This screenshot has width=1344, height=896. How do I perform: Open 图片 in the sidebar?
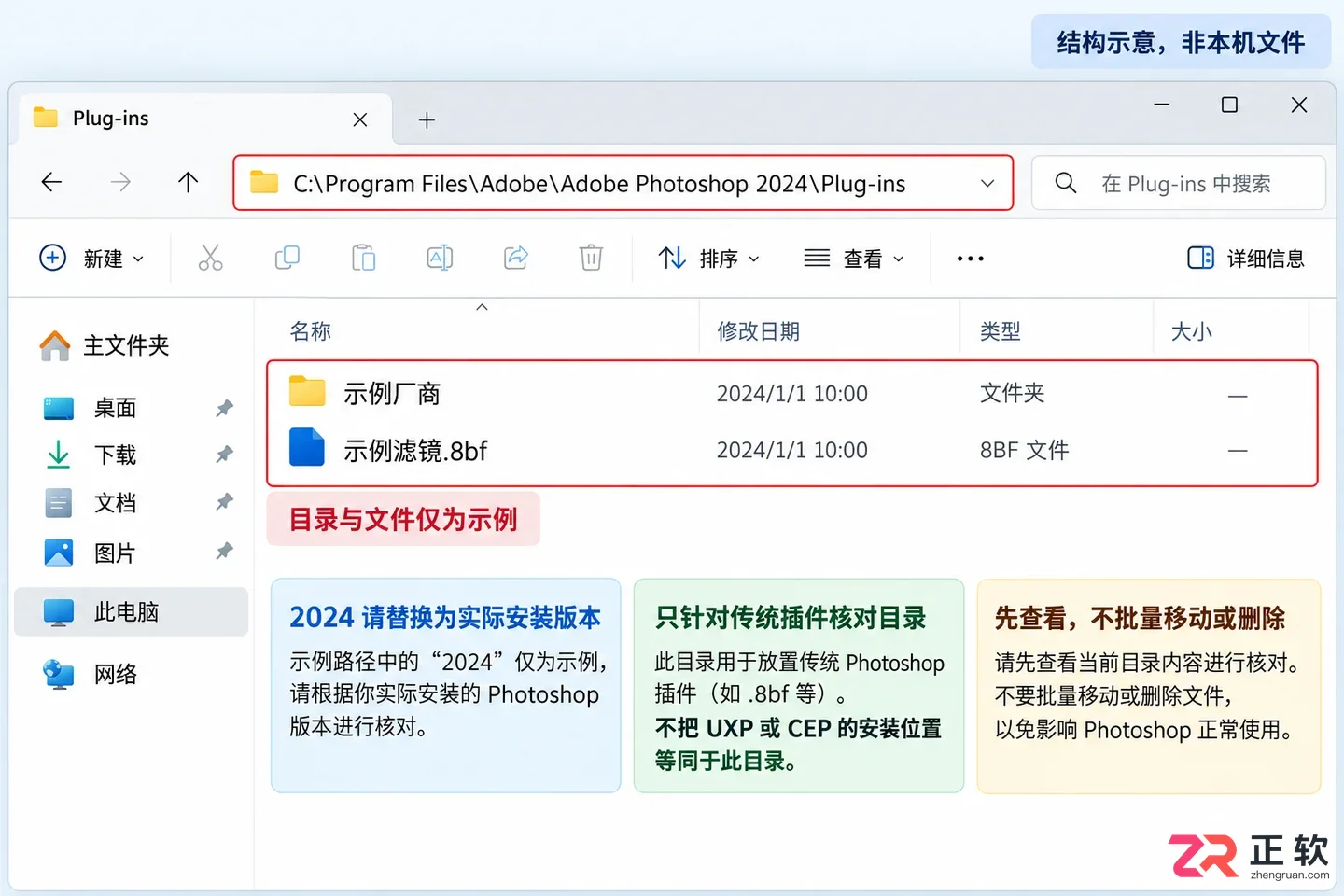(x=91, y=553)
